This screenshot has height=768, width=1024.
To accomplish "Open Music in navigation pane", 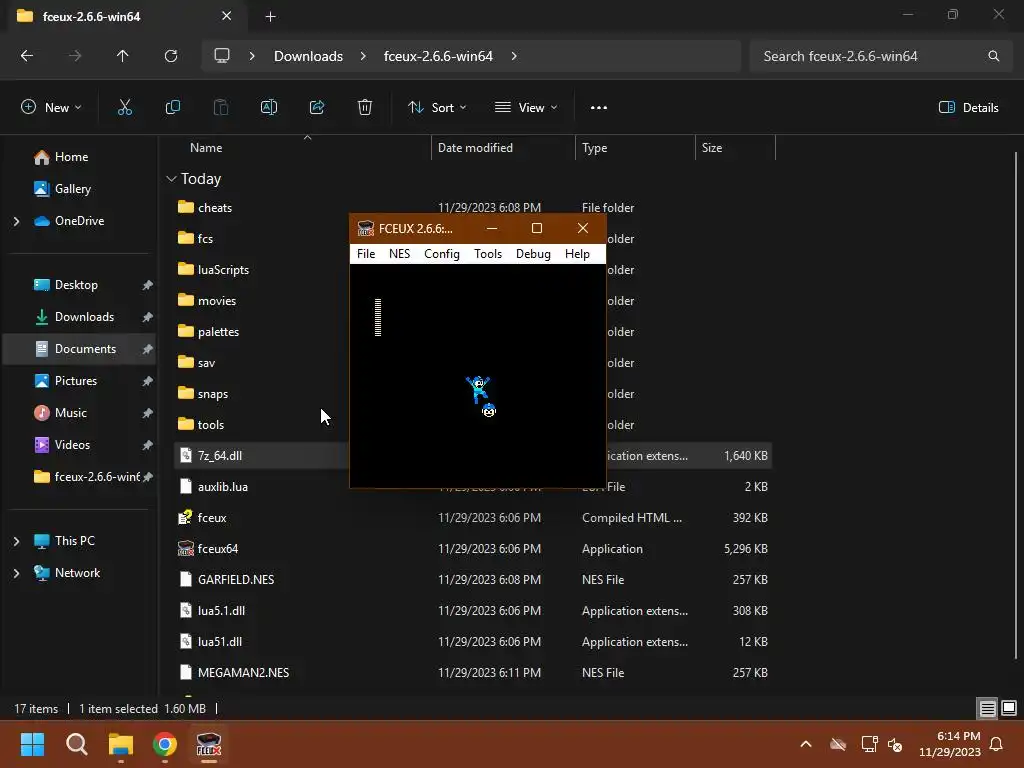I will pos(71,413).
